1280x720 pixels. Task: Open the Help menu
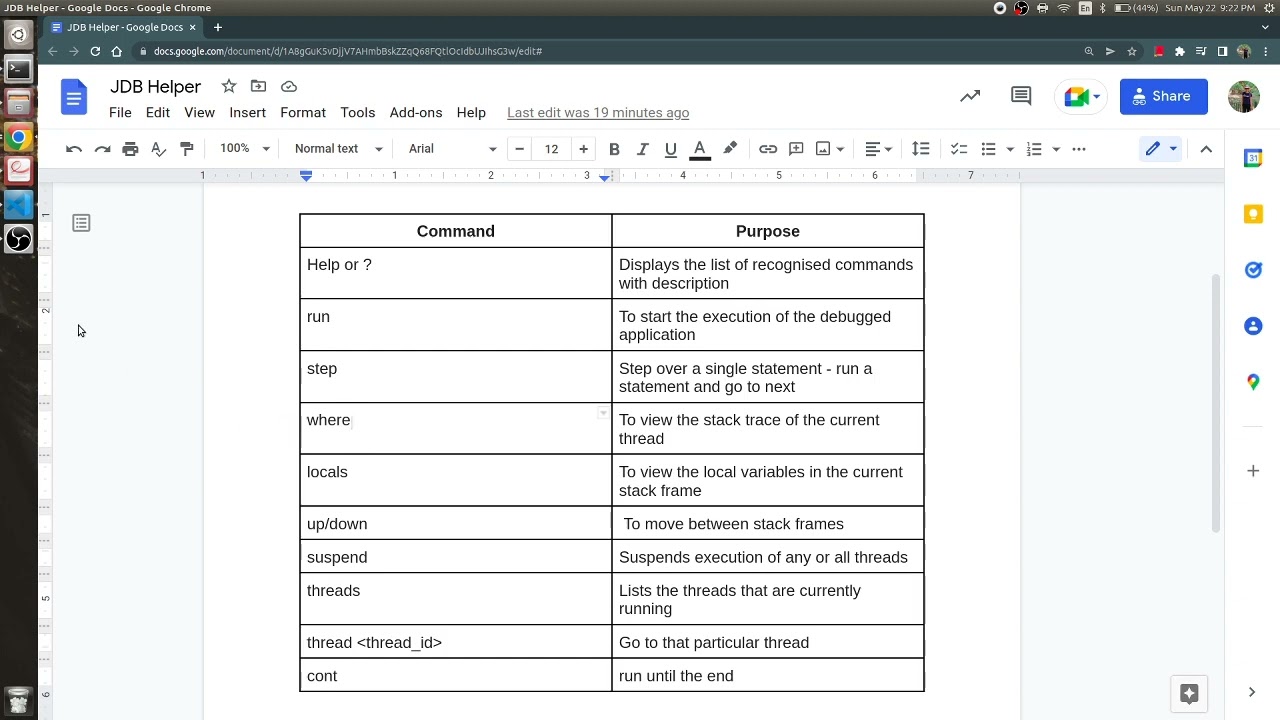tap(471, 113)
